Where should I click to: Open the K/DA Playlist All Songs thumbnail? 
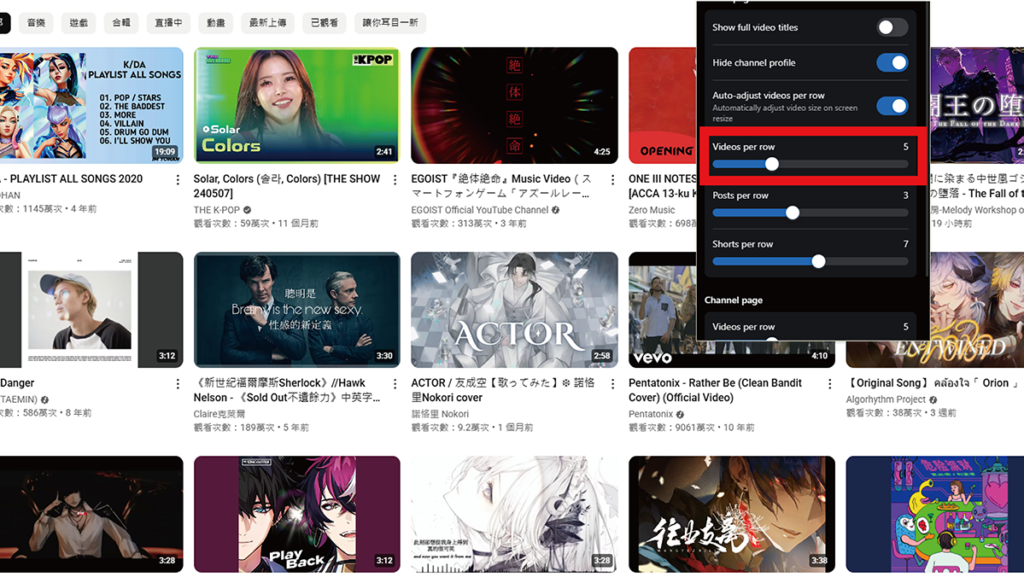[x=91, y=105]
